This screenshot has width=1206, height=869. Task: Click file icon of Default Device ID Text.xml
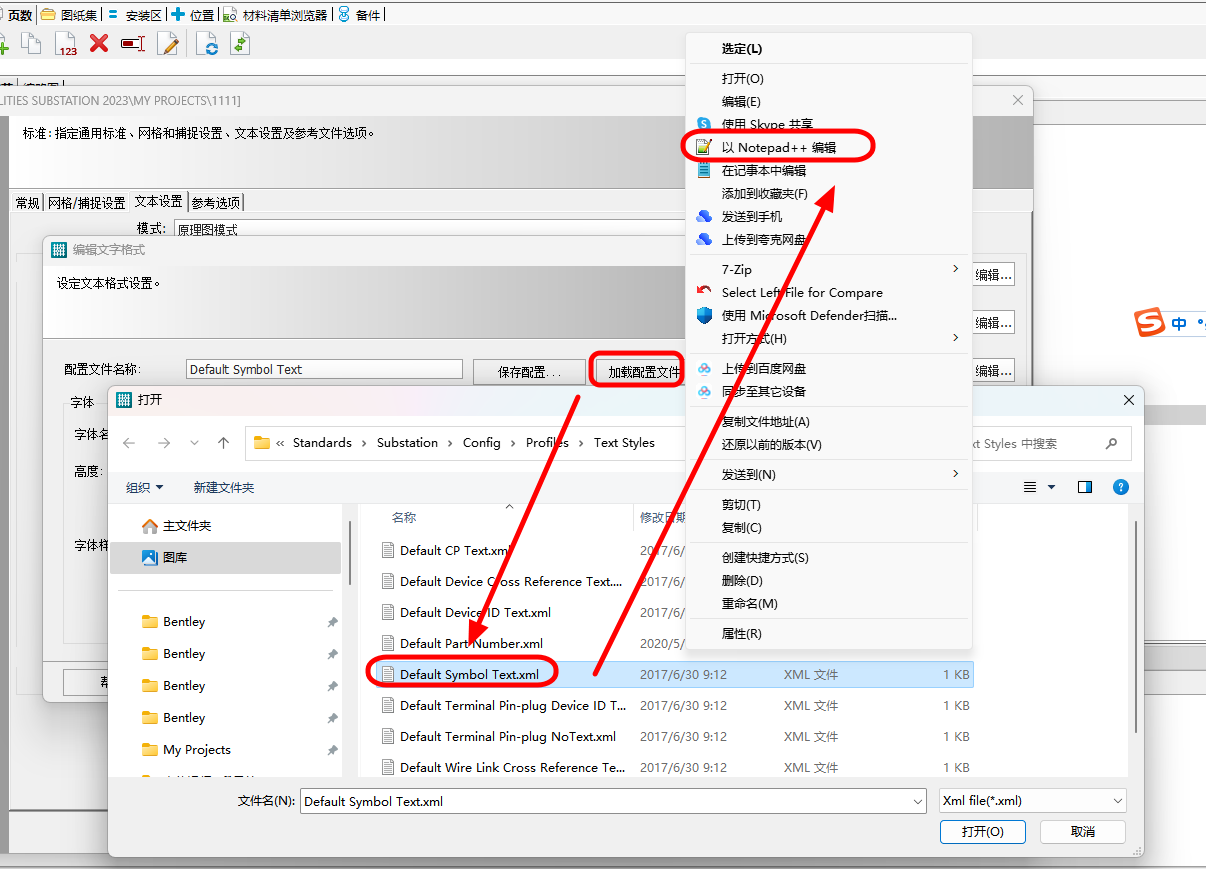click(x=389, y=612)
